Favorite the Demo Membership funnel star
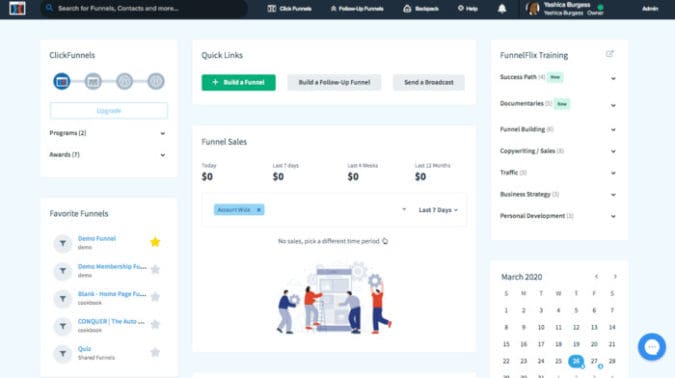 coord(155,270)
